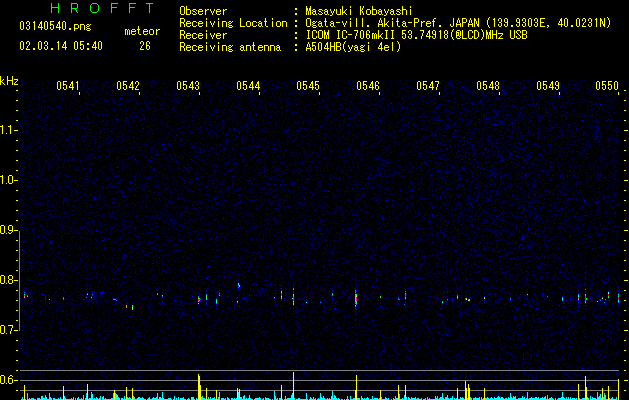Click the kHz axis unit label

pyautogui.click(x=9, y=81)
